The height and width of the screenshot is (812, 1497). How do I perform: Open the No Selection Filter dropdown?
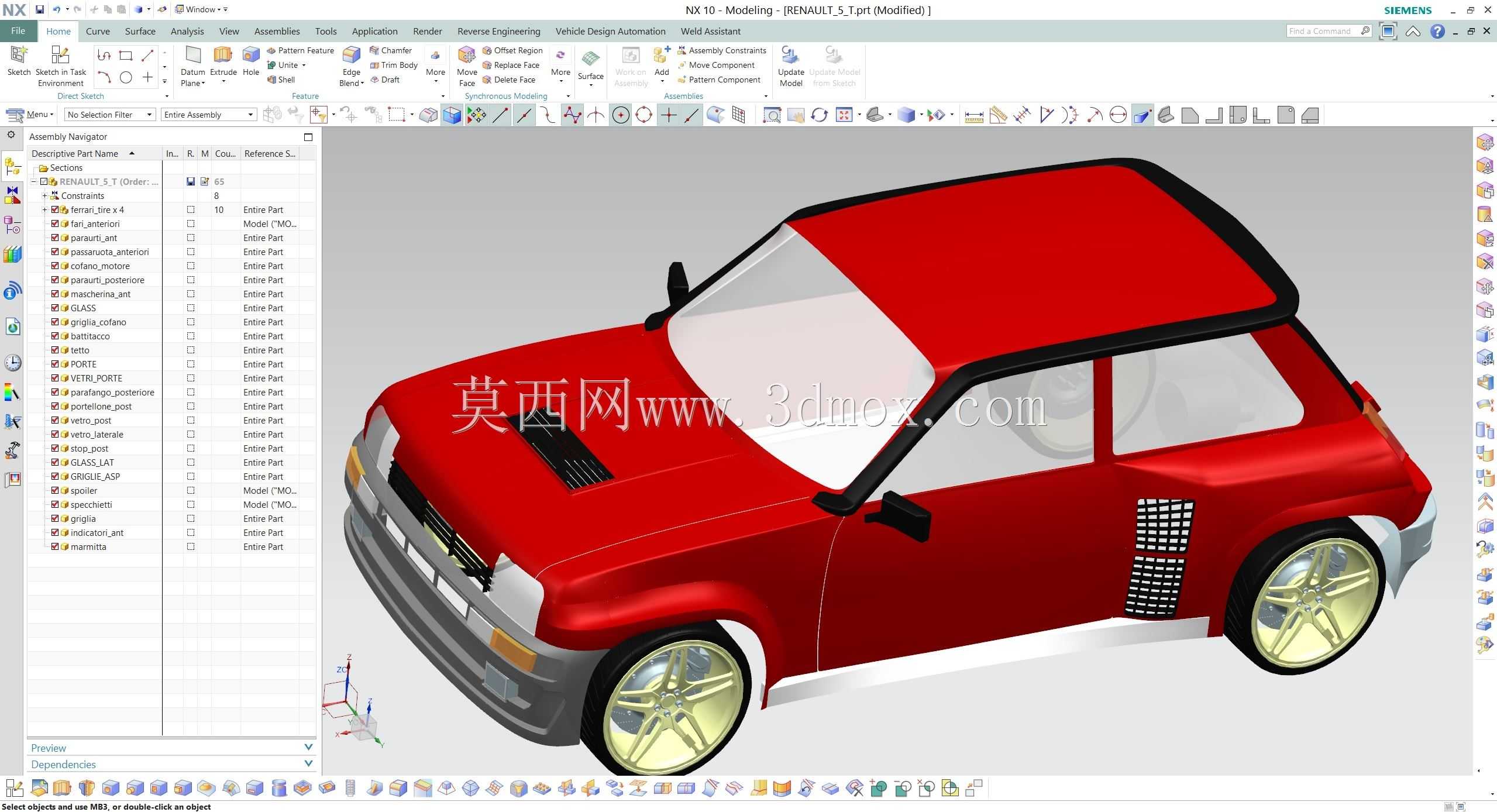pos(109,115)
